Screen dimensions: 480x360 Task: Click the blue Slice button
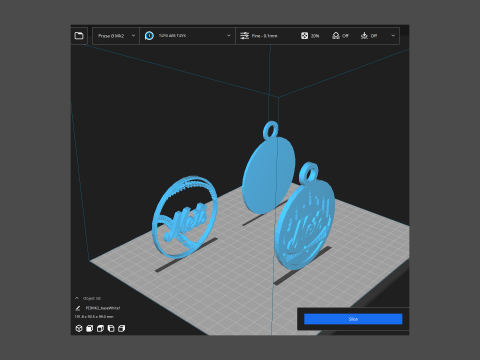[x=353, y=319]
